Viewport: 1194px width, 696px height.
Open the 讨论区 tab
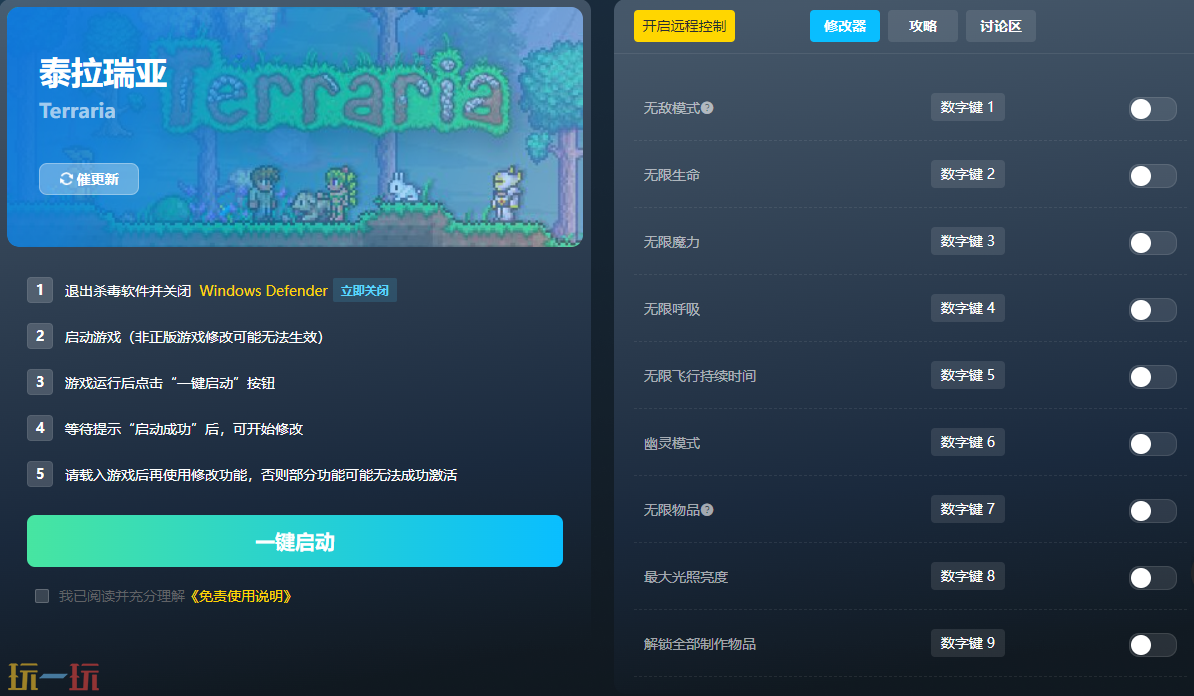point(1001,26)
